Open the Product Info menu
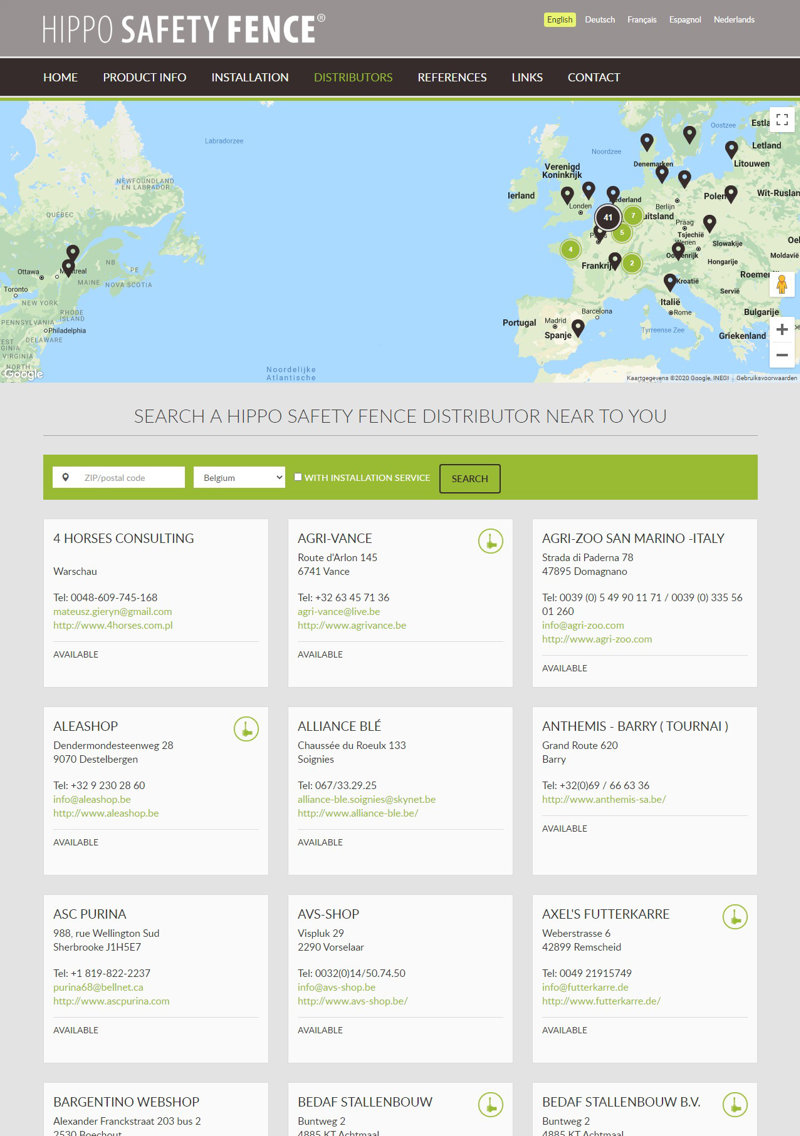 [144, 77]
